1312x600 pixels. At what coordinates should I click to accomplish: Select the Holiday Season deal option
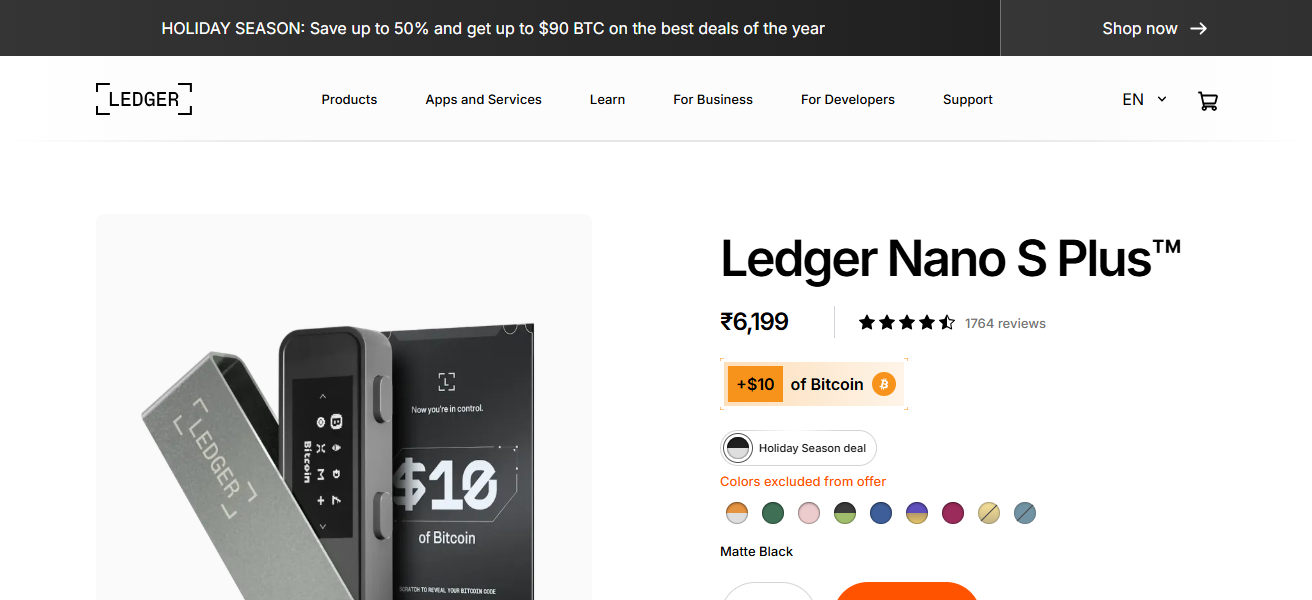797,447
